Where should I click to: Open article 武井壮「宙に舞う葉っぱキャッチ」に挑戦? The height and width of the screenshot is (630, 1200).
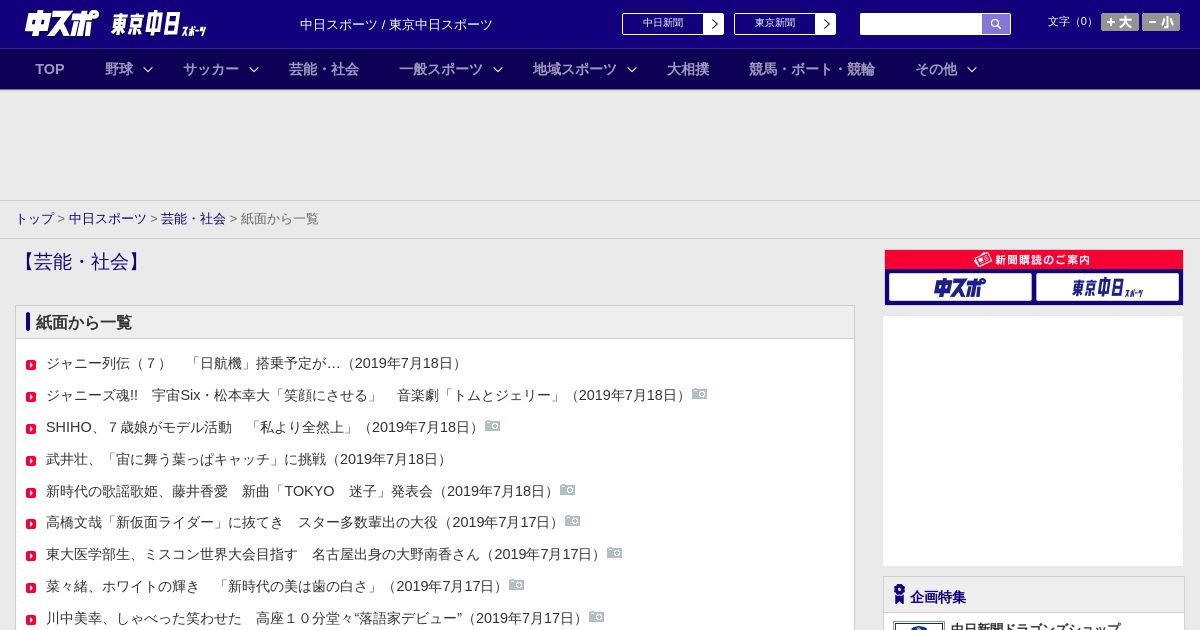tap(249, 459)
